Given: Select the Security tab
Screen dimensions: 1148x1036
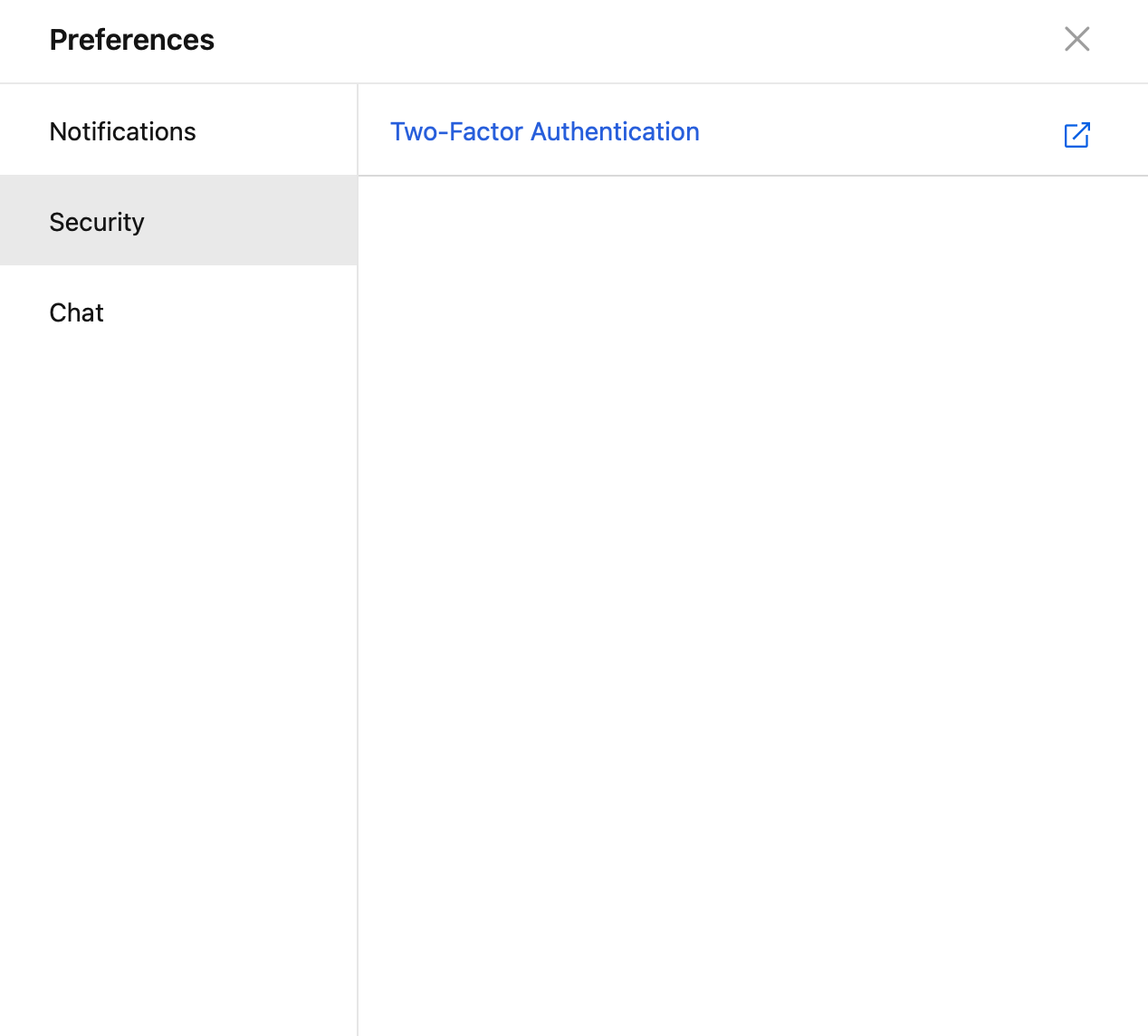Looking at the screenshot, I should click(x=97, y=222).
